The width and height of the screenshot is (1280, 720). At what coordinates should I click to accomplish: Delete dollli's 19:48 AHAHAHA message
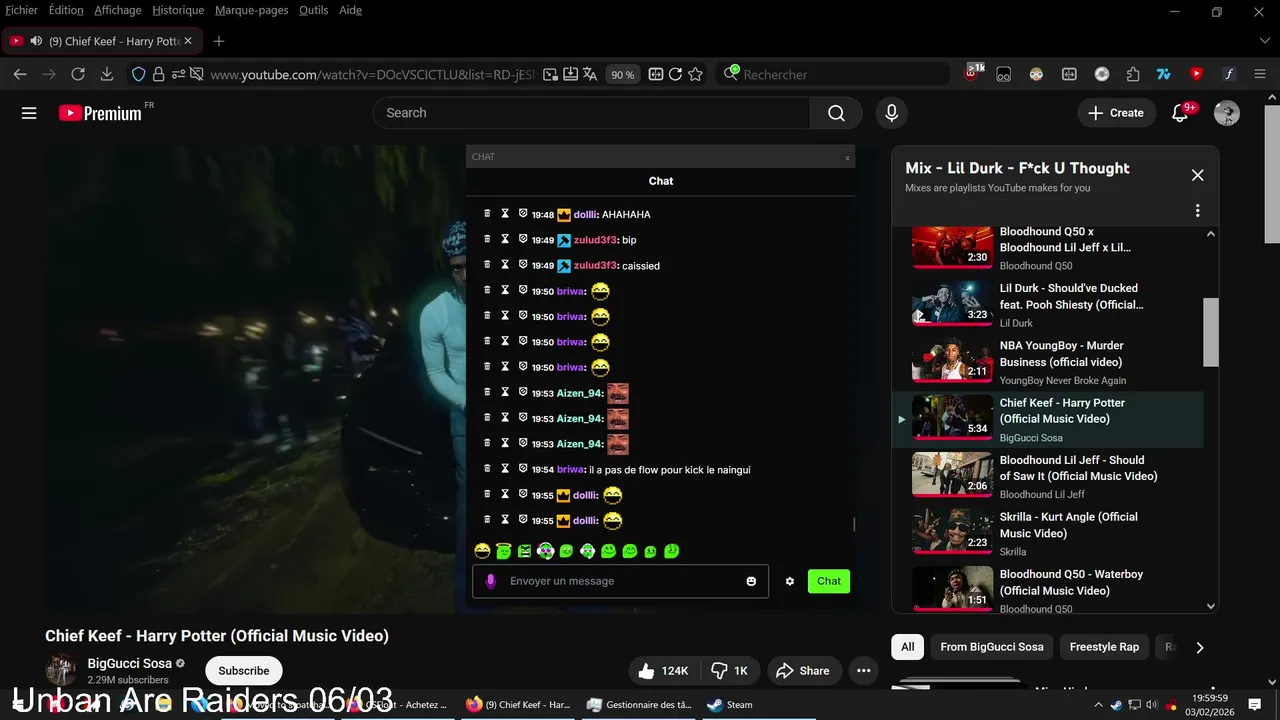(x=487, y=214)
